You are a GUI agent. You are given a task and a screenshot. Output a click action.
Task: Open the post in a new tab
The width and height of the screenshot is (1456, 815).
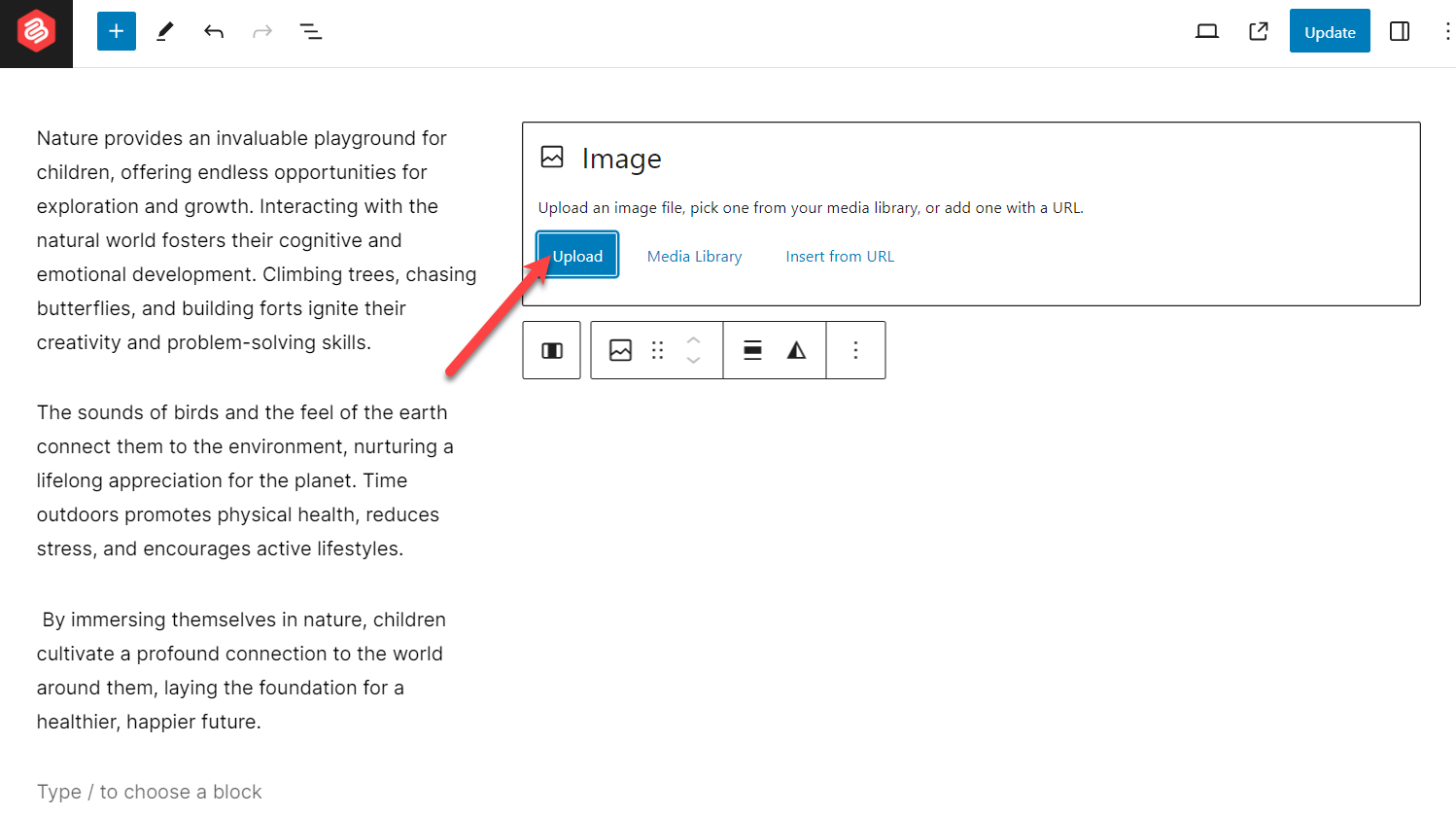point(1258,30)
